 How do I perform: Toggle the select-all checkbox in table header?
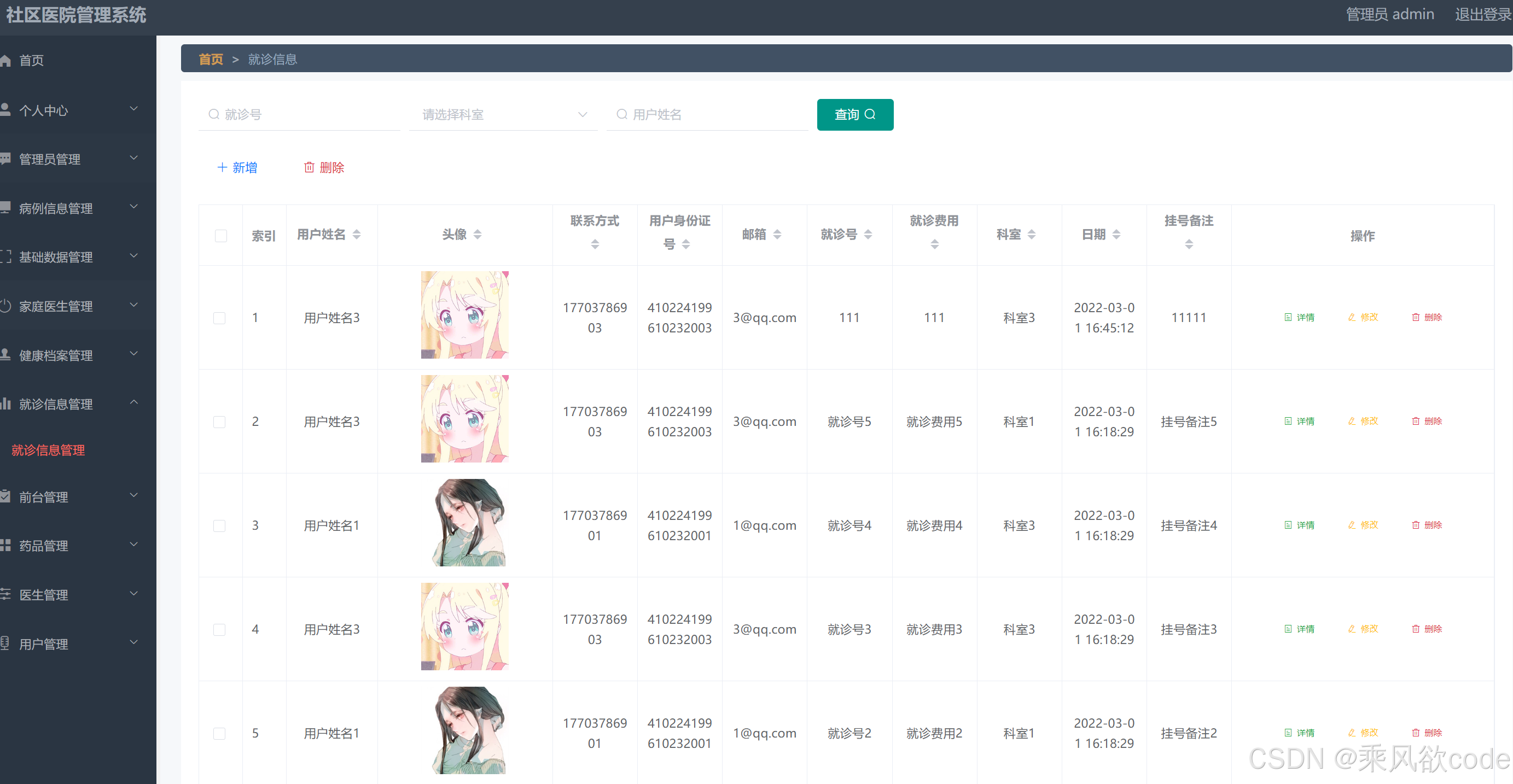click(220, 236)
